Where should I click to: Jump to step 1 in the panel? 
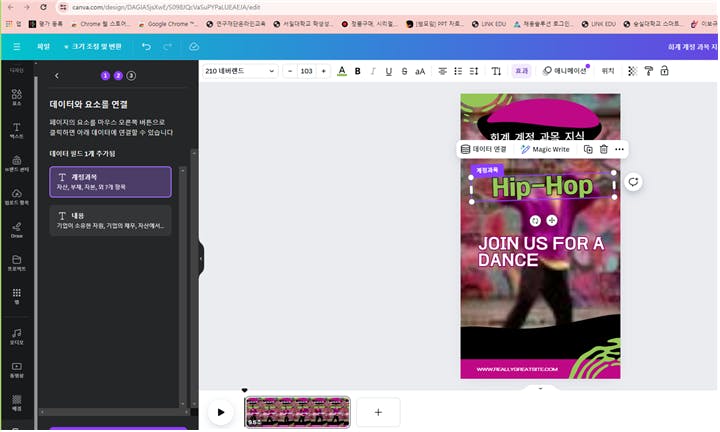click(x=105, y=76)
